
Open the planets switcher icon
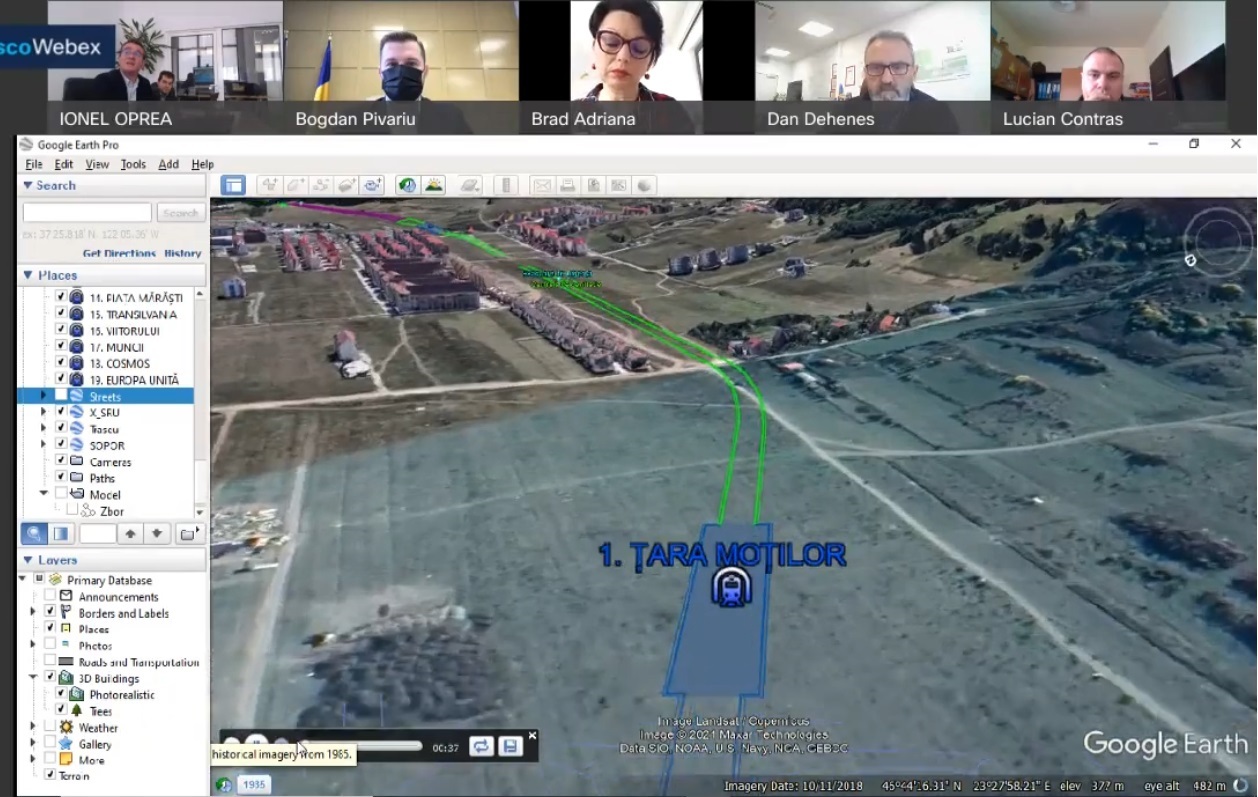tap(469, 185)
